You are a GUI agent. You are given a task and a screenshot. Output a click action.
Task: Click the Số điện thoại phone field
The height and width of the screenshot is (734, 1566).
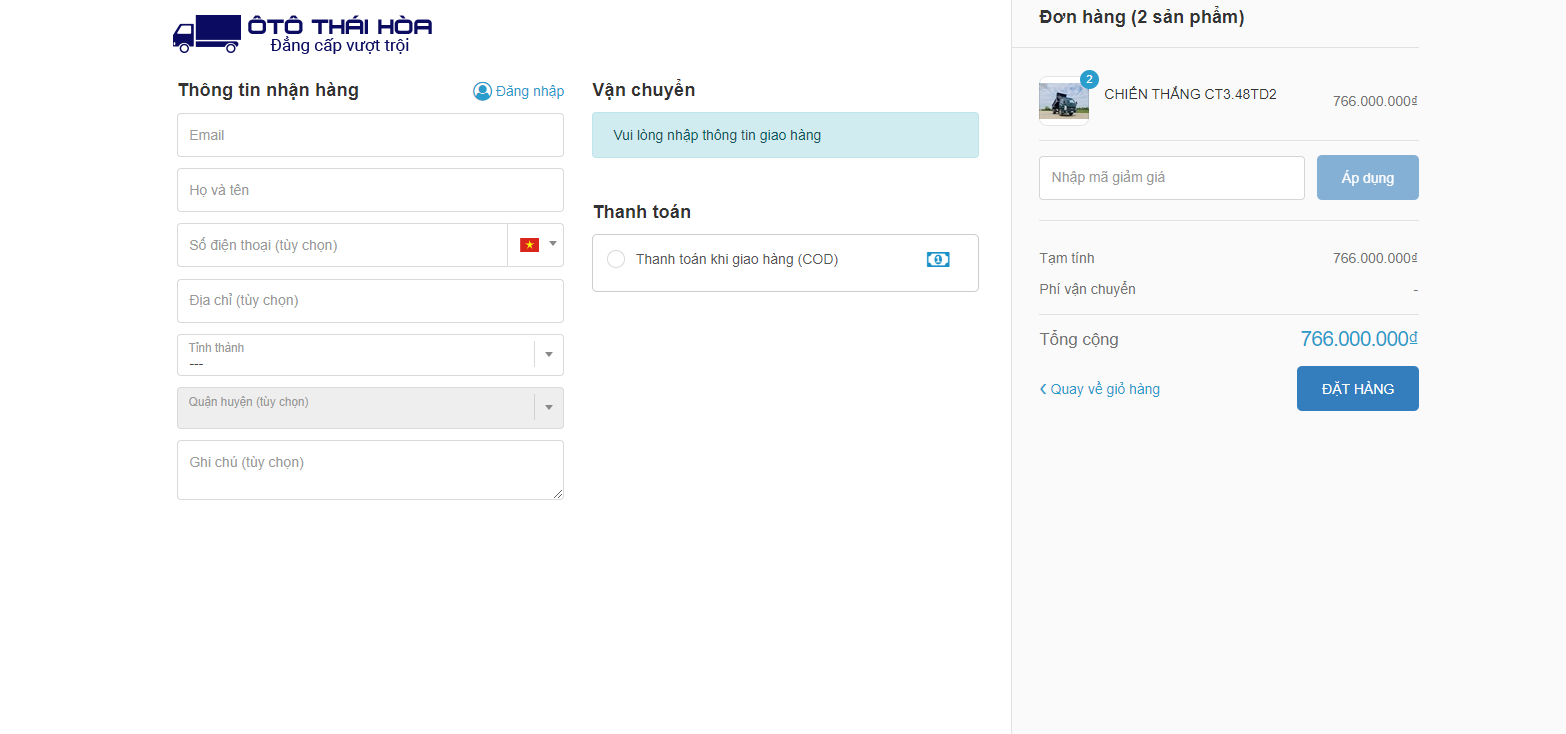tap(342, 245)
